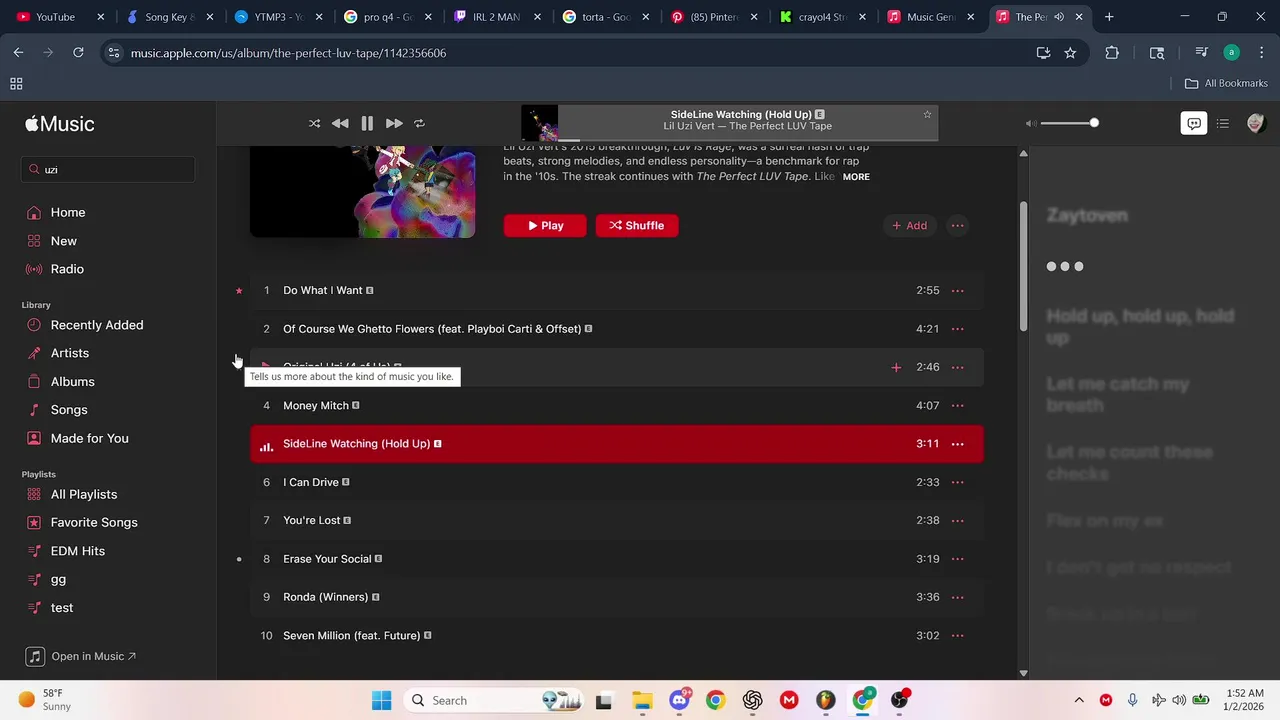This screenshot has width=1280, height=720.
Task: Open options for Erase Your Social
Action: [958, 559]
